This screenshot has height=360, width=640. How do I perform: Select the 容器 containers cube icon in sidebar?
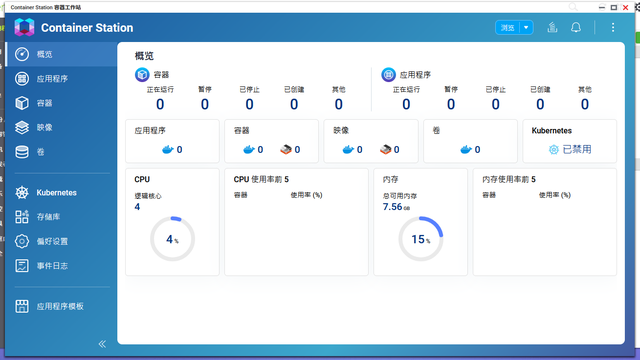(x=22, y=103)
